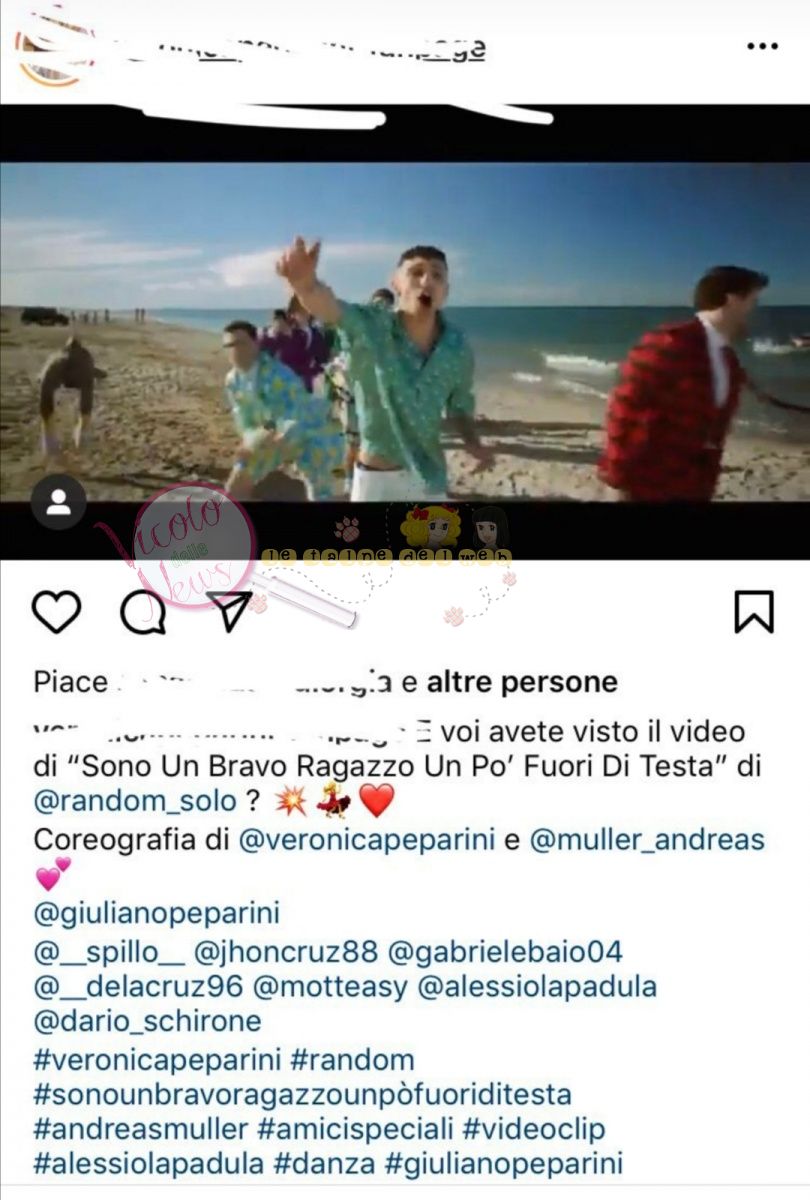Screen dimensions: 810x1200
Task: Save post with the bookmark icon
Action: click(x=754, y=611)
